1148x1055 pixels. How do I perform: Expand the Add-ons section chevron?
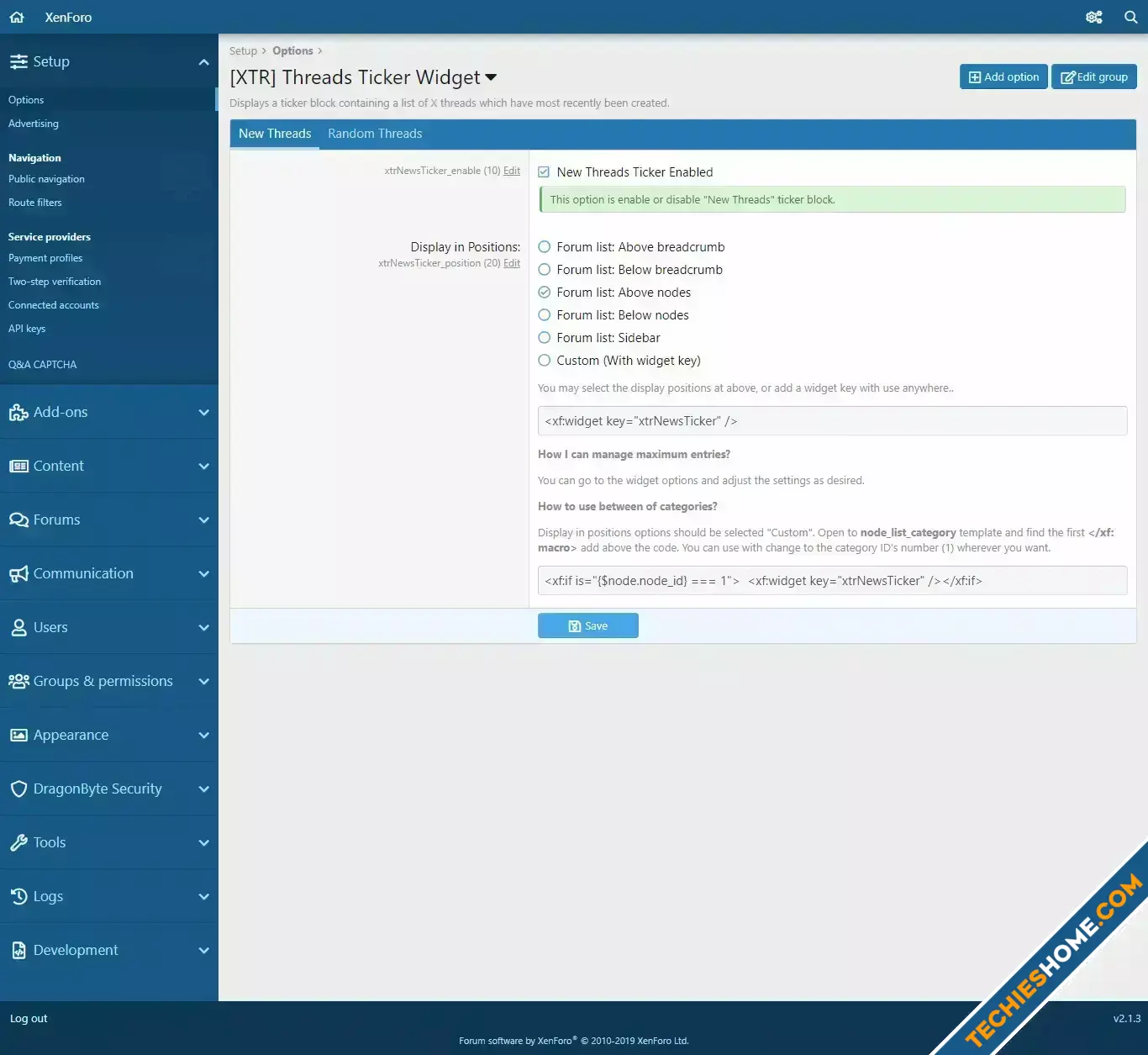203,412
